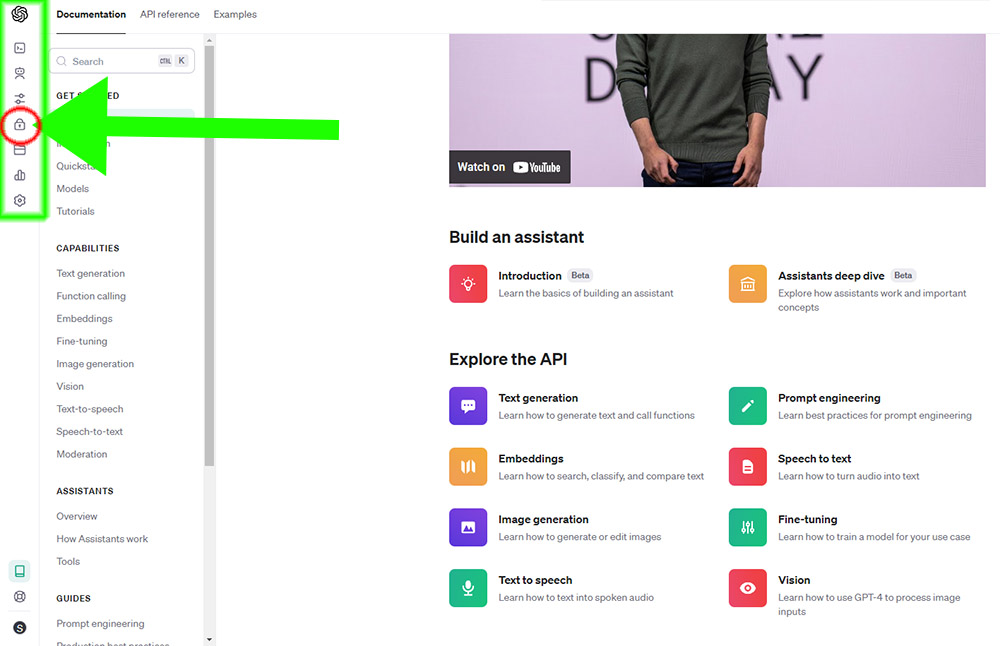This screenshot has height=646, width=1000.
Task: Click the orange Embeddings card icon
Action: pos(468,466)
